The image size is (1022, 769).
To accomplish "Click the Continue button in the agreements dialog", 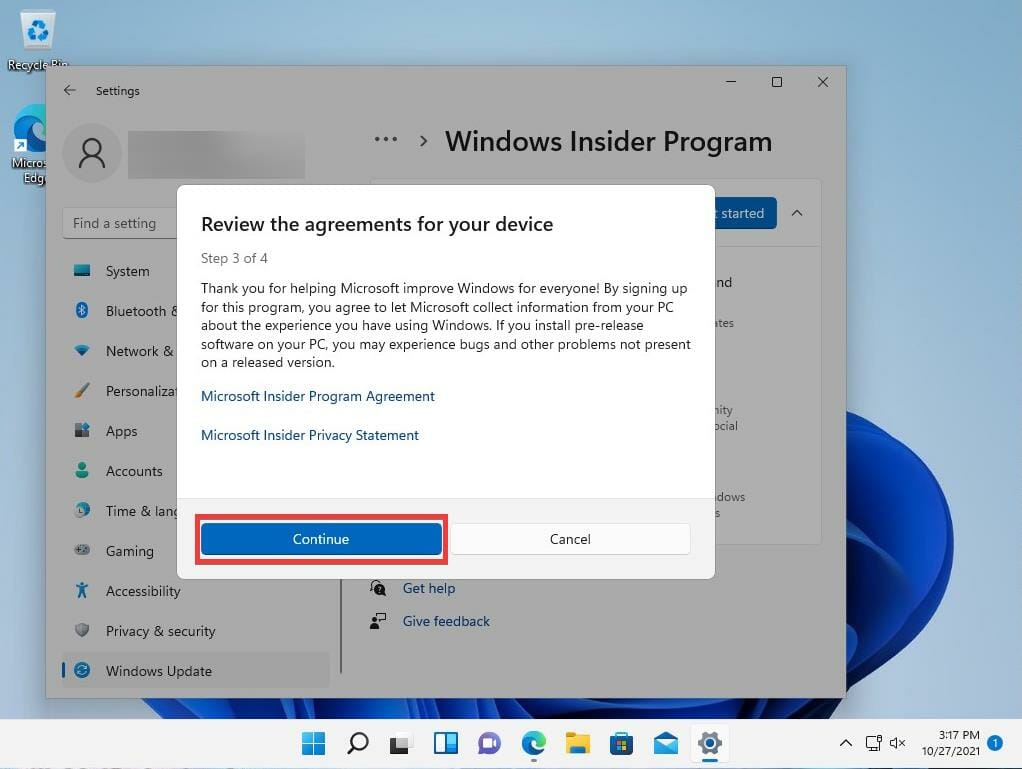I will point(321,539).
